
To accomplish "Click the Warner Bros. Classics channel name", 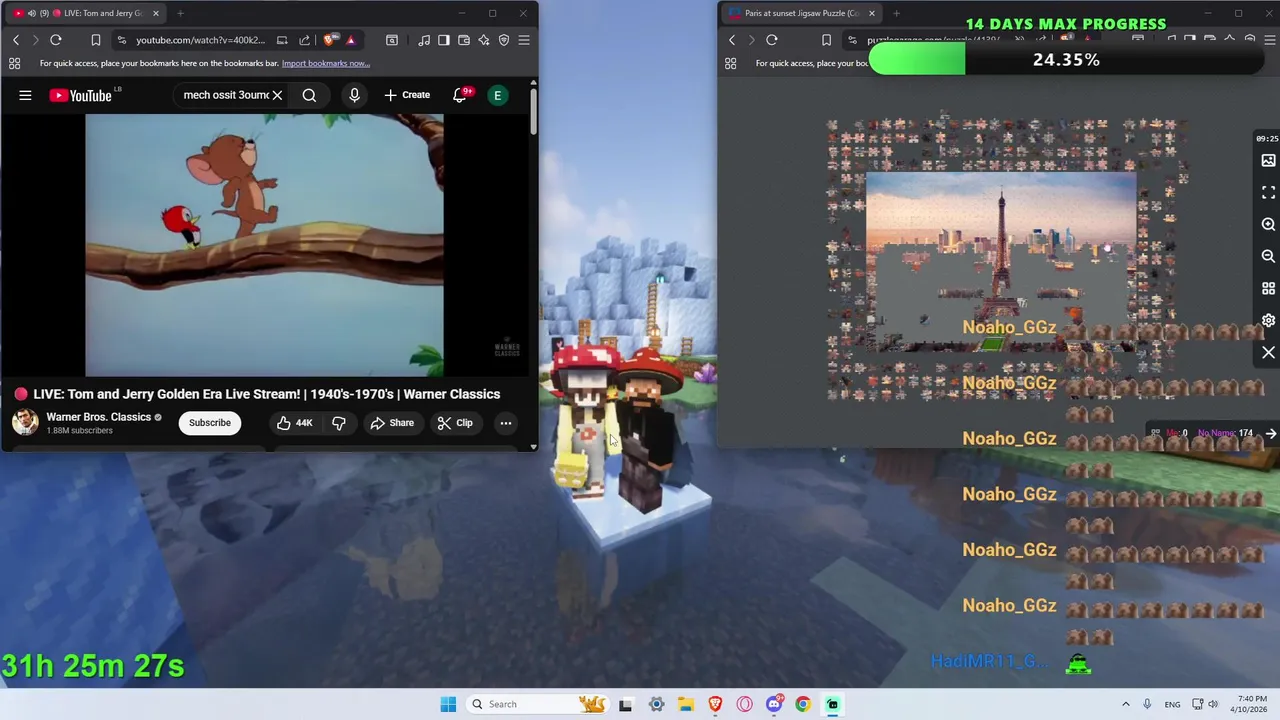I will pyautogui.click(x=99, y=417).
